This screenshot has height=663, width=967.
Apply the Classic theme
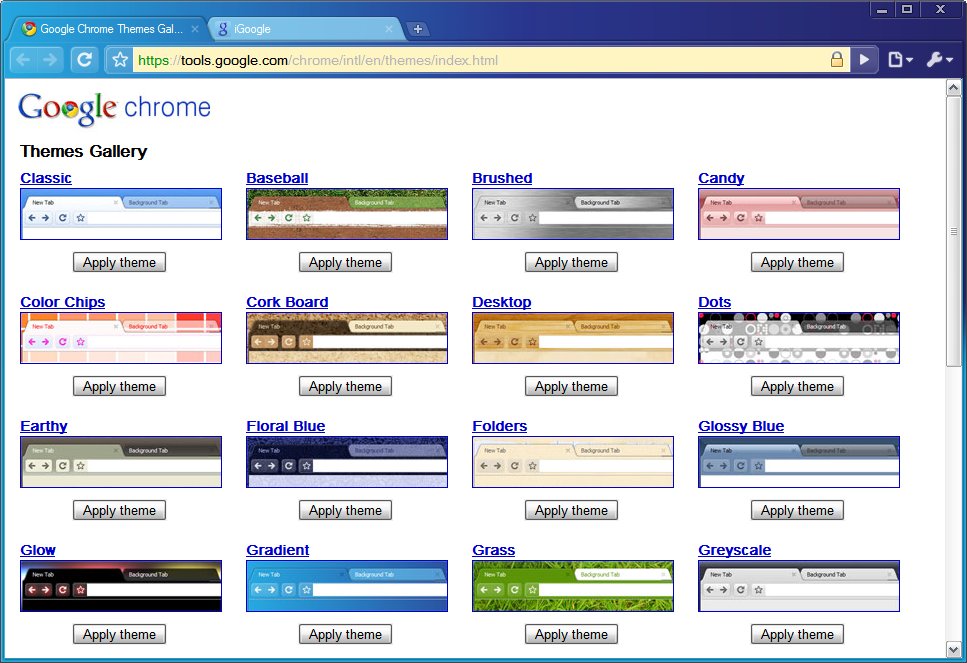pos(119,262)
